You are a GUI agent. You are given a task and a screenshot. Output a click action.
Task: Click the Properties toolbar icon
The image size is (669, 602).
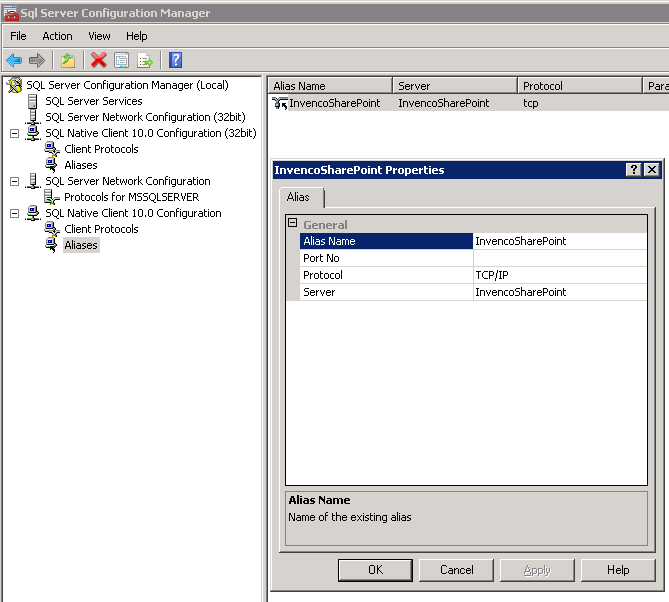coord(121,60)
